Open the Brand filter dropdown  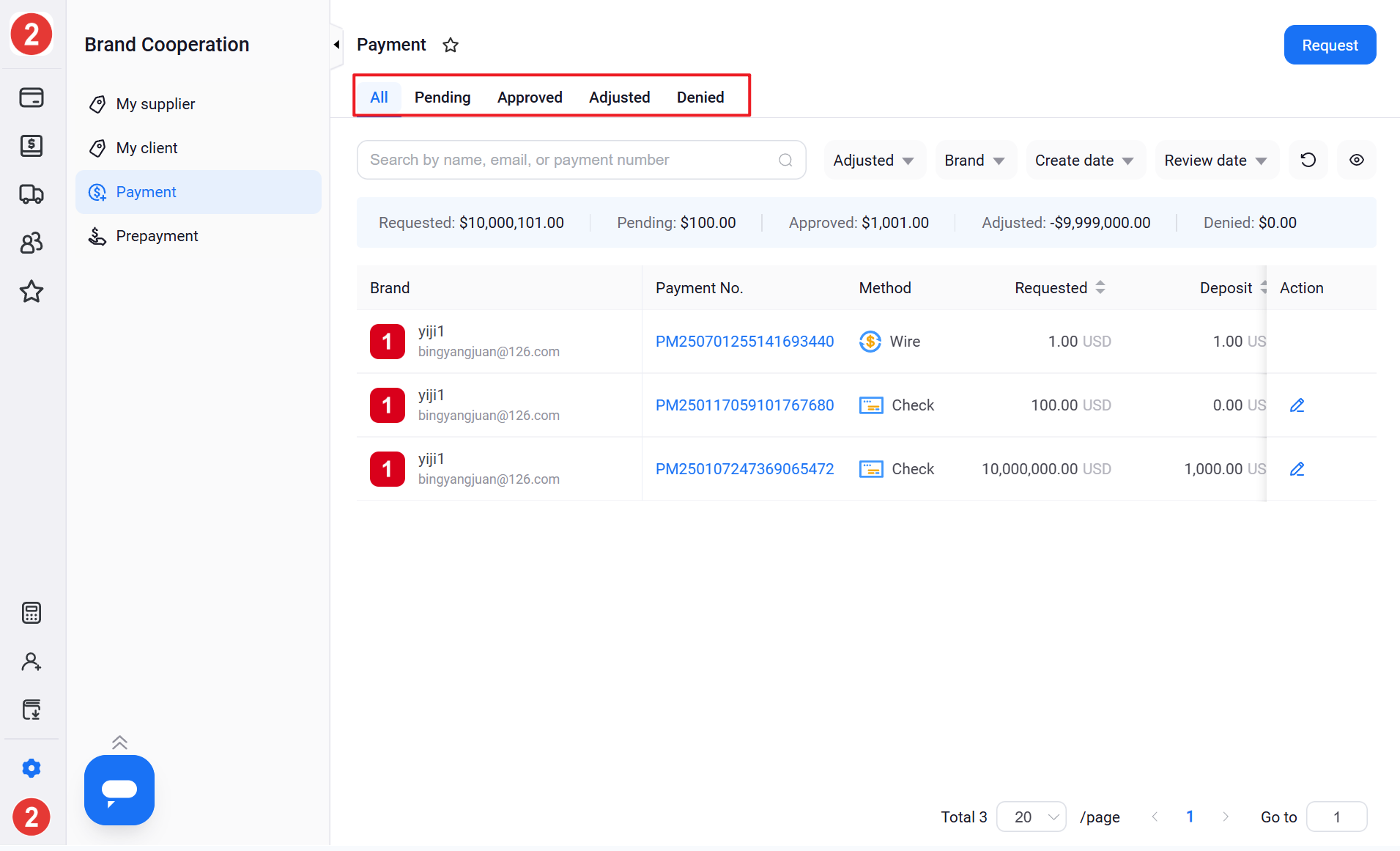click(x=975, y=160)
